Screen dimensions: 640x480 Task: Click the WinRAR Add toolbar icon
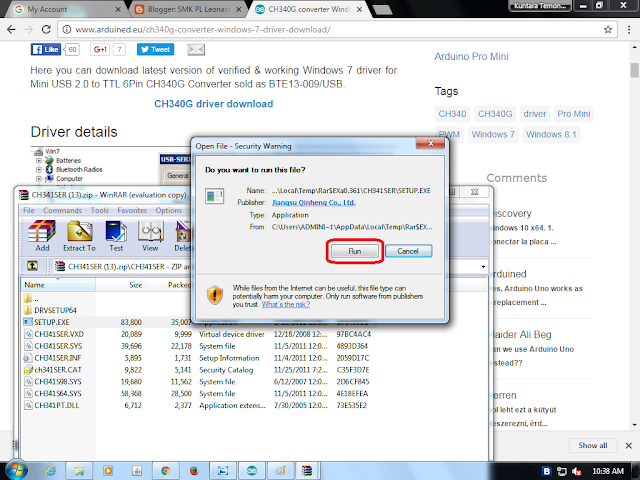[x=42, y=236]
